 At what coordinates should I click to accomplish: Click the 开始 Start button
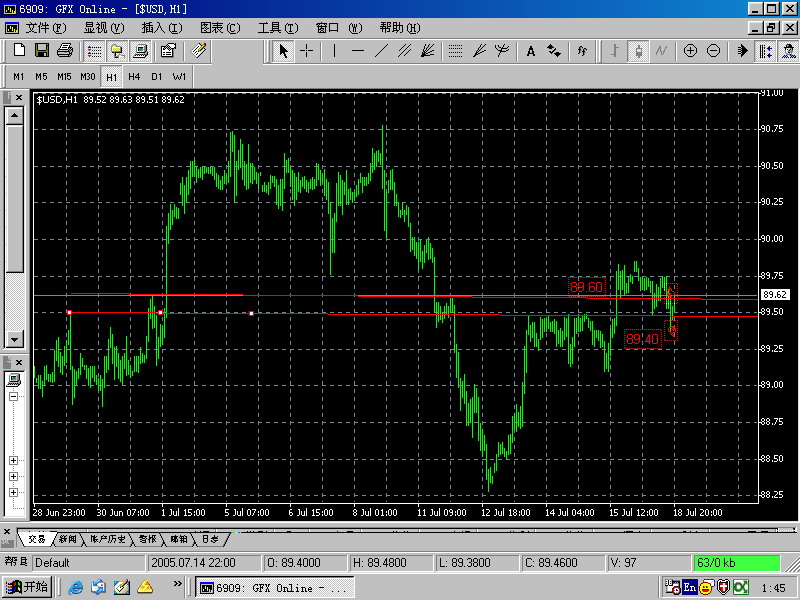(27, 587)
